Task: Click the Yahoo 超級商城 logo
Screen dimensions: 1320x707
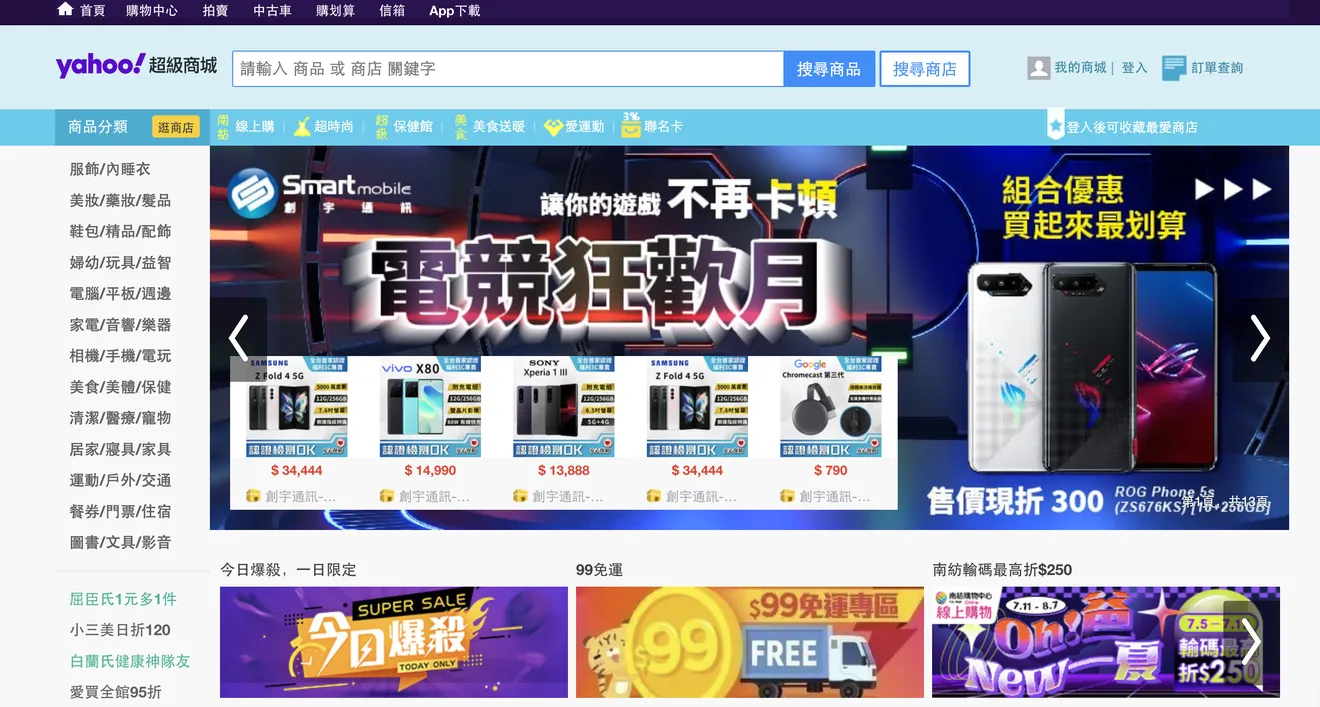Action: (137, 66)
